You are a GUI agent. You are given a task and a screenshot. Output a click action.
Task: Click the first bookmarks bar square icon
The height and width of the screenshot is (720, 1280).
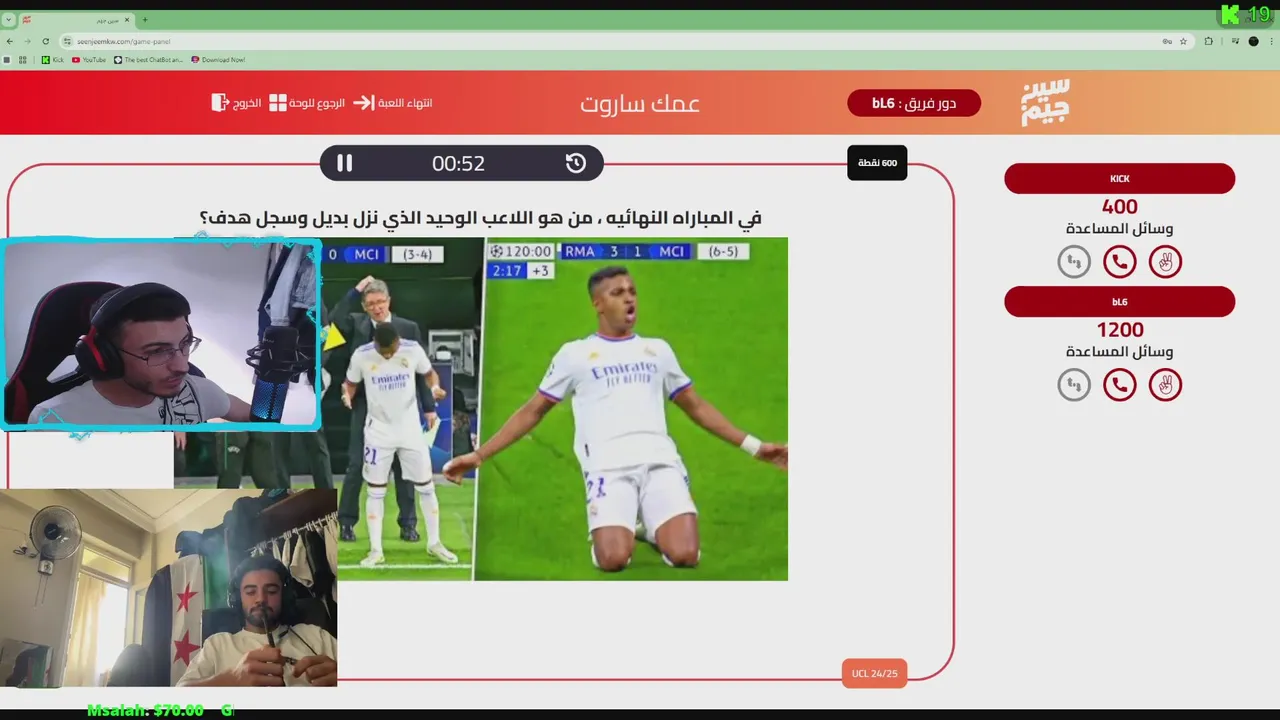pyautogui.click(x=7, y=60)
